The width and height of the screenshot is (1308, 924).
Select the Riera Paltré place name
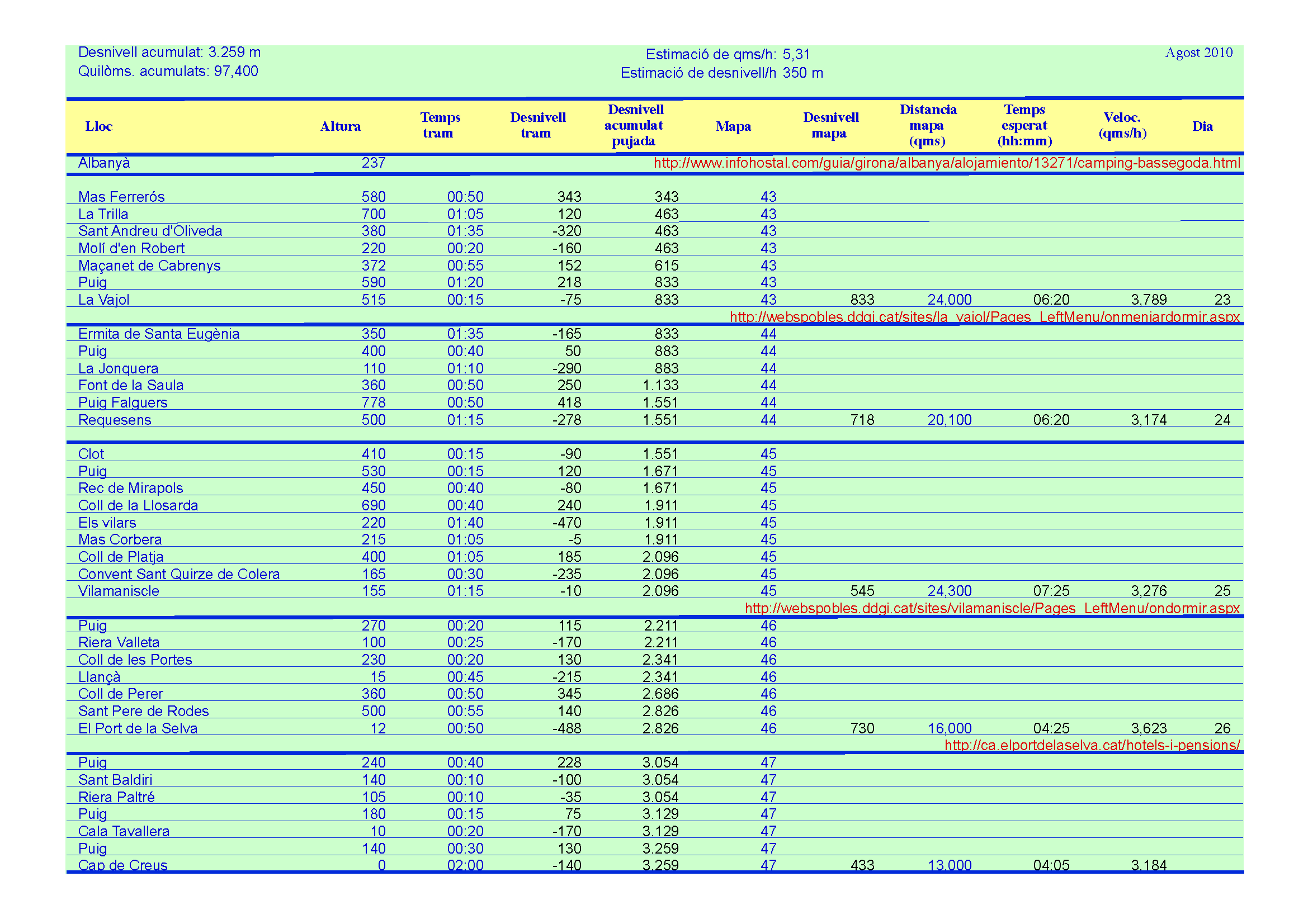pos(116,797)
